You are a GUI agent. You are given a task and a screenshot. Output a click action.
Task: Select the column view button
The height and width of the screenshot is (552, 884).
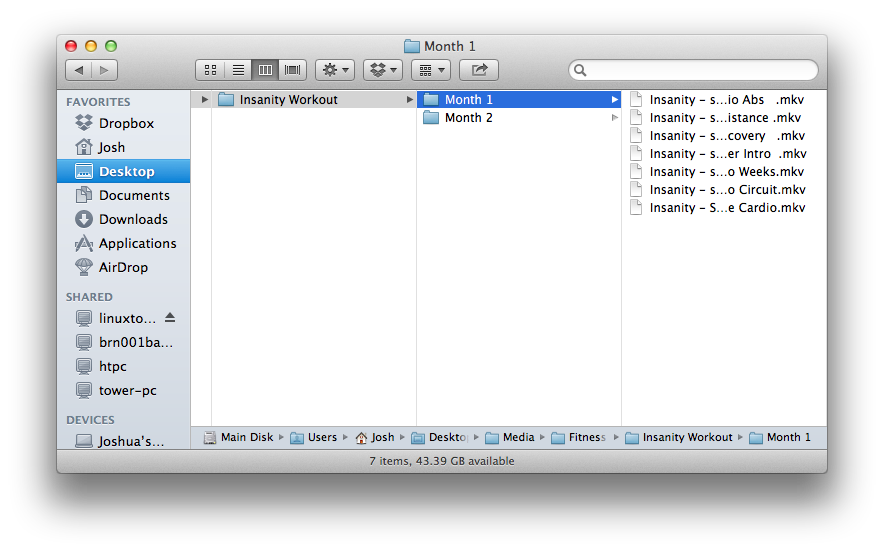(265, 70)
